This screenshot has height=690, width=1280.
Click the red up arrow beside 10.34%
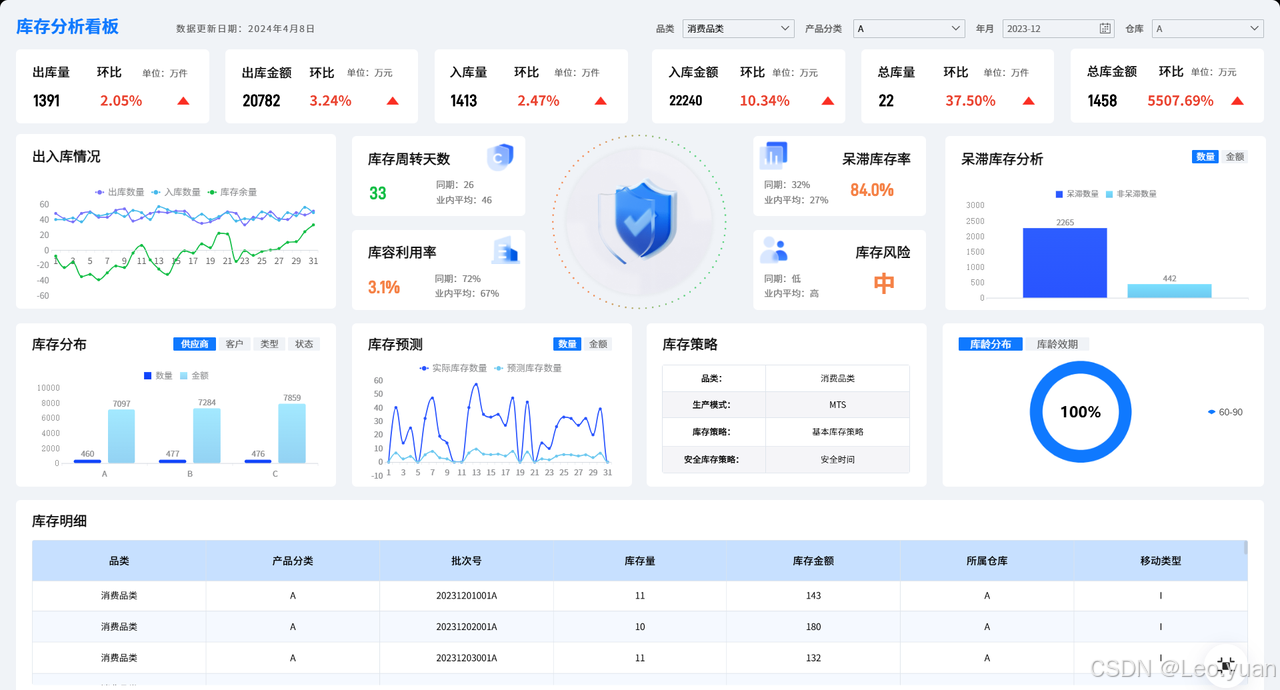[x=828, y=101]
